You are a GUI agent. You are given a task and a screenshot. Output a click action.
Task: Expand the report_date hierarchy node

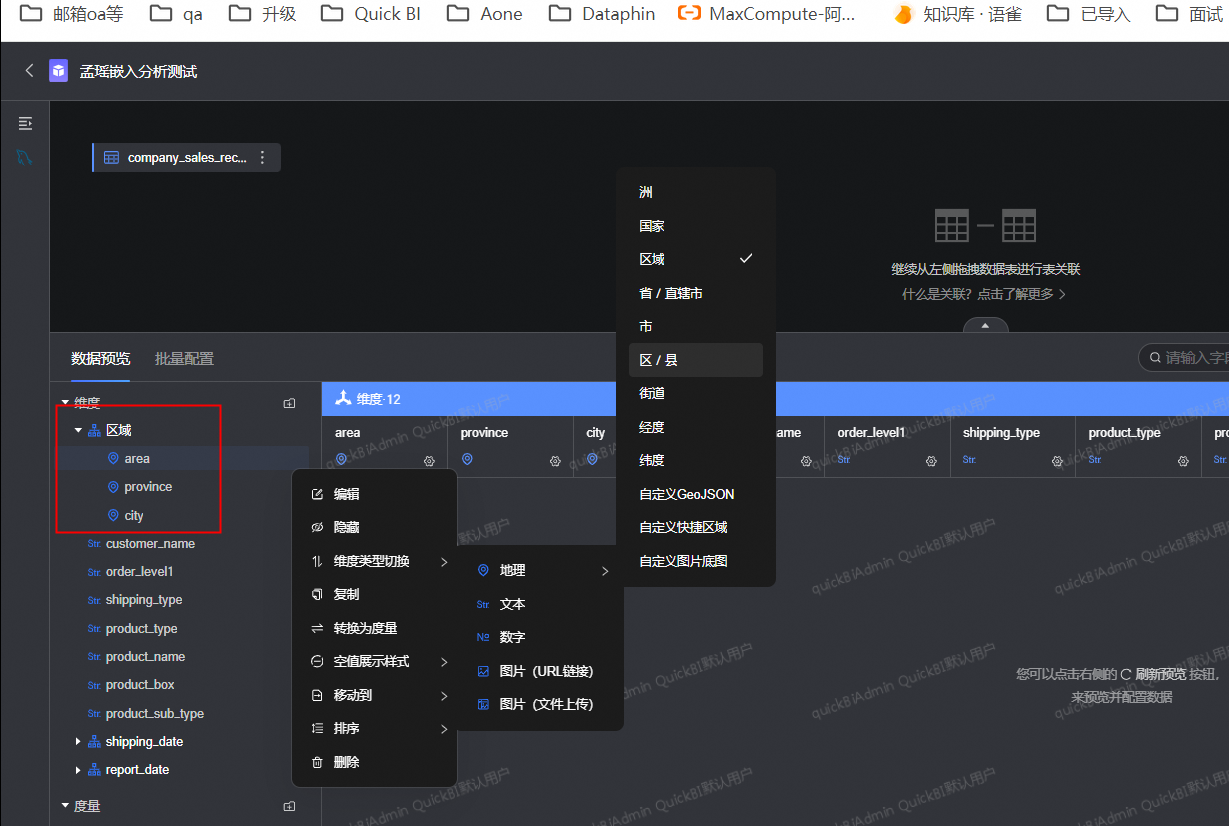click(x=78, y=770)
